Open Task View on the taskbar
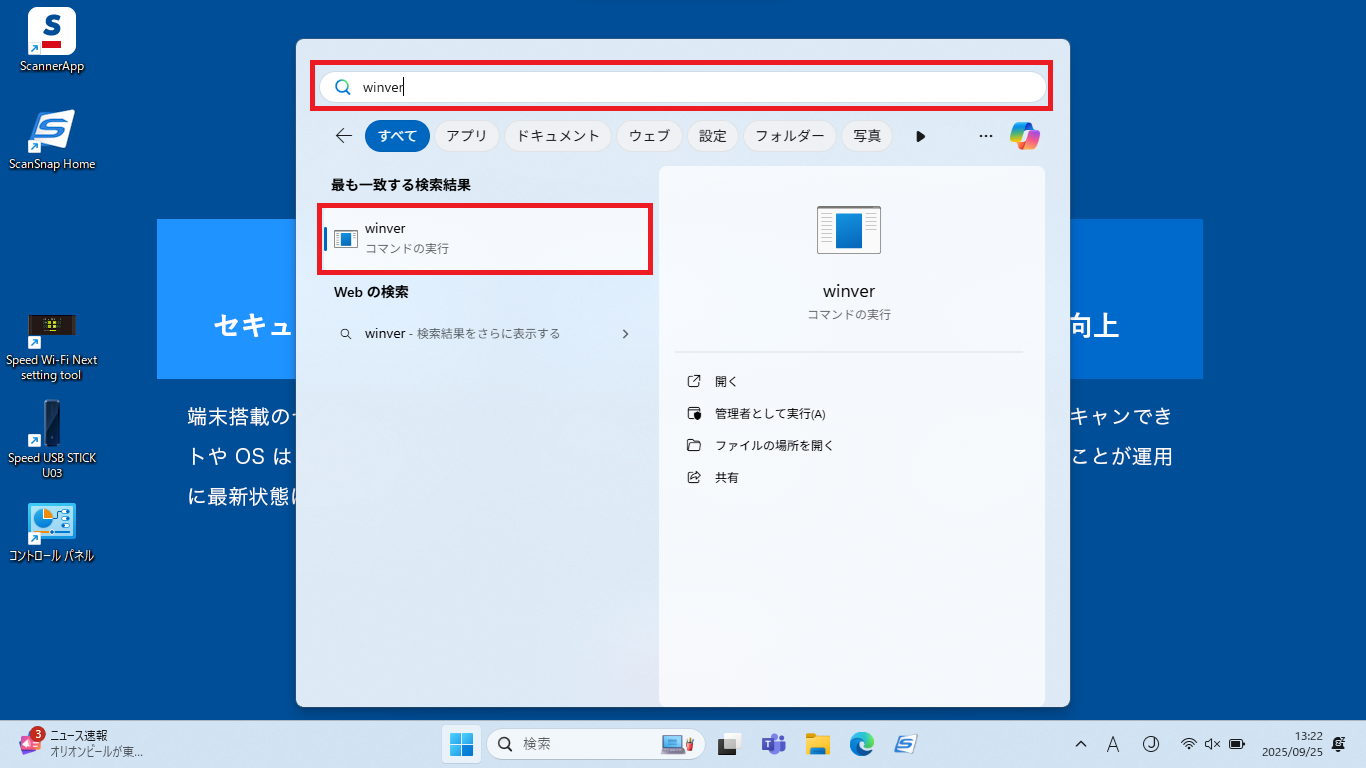Viewport: 1366px width, 768px height. (x=729, y=744)
